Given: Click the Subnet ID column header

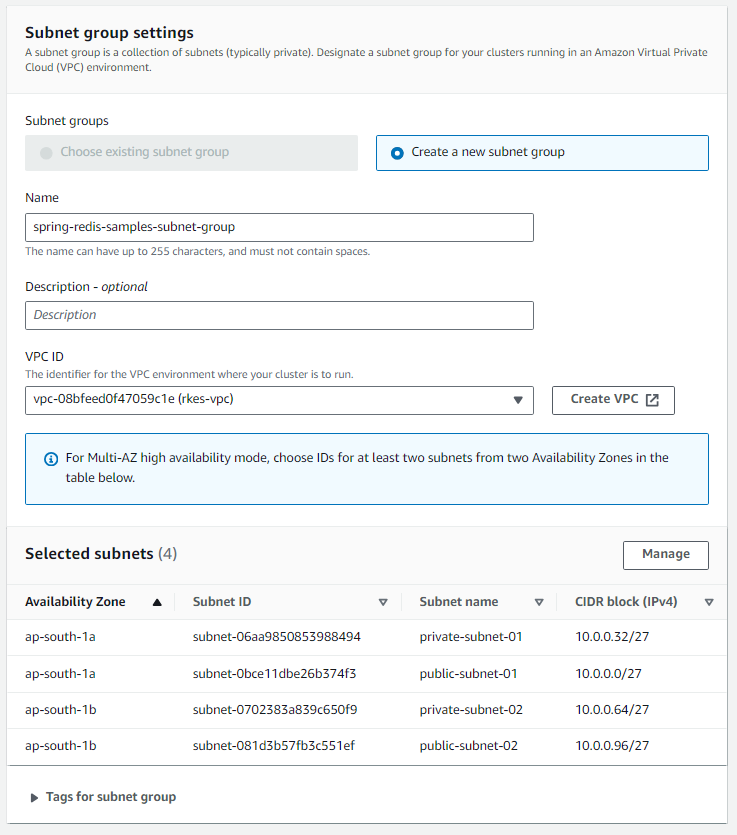Looking at the screenshot, I should (222, 602).
